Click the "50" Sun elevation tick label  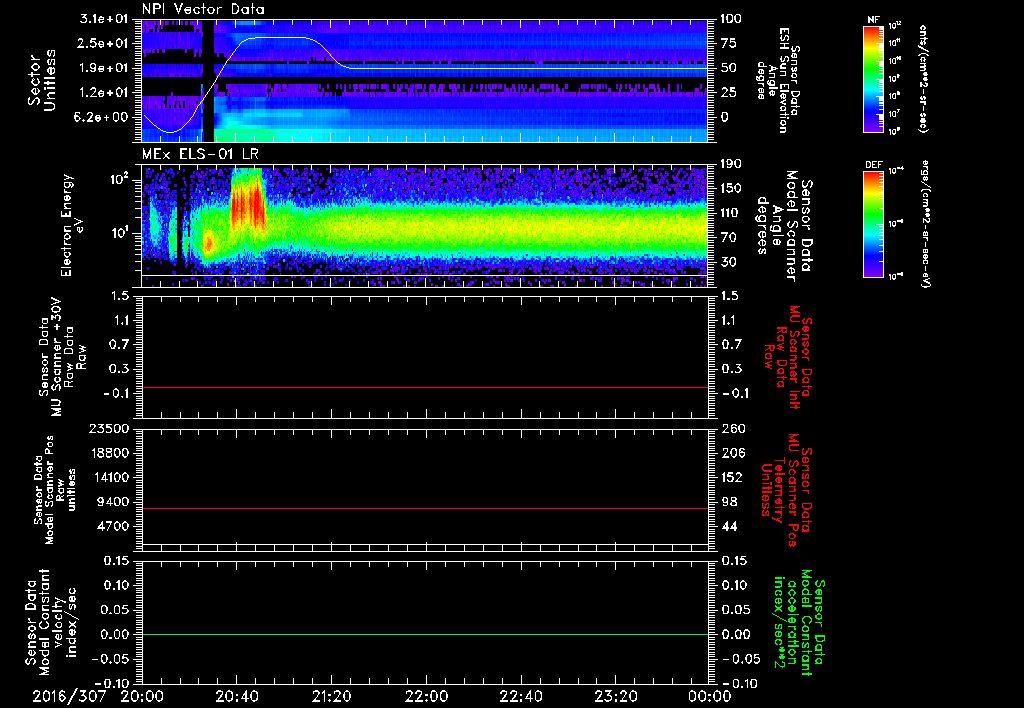728,68
